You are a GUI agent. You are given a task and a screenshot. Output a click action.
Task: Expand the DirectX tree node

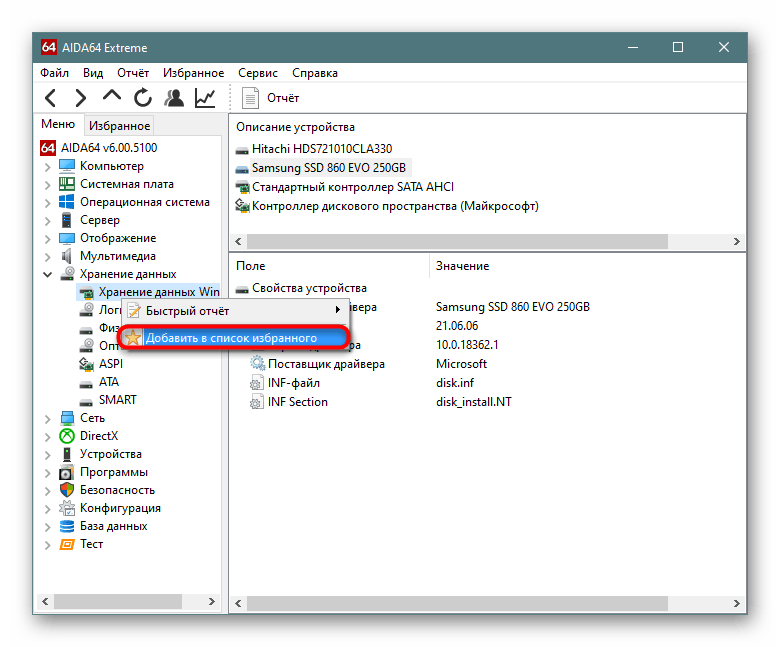click(x=47, y=437)
